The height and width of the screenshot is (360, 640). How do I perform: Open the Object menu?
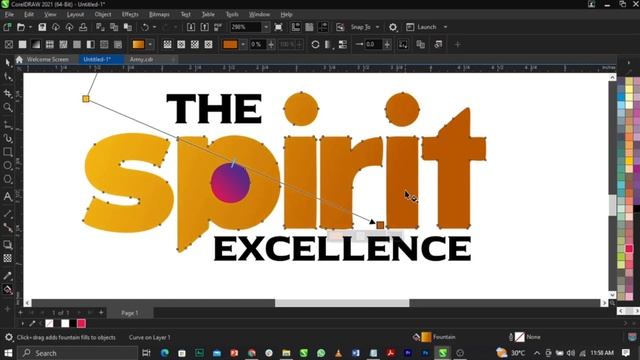point(103,14)
